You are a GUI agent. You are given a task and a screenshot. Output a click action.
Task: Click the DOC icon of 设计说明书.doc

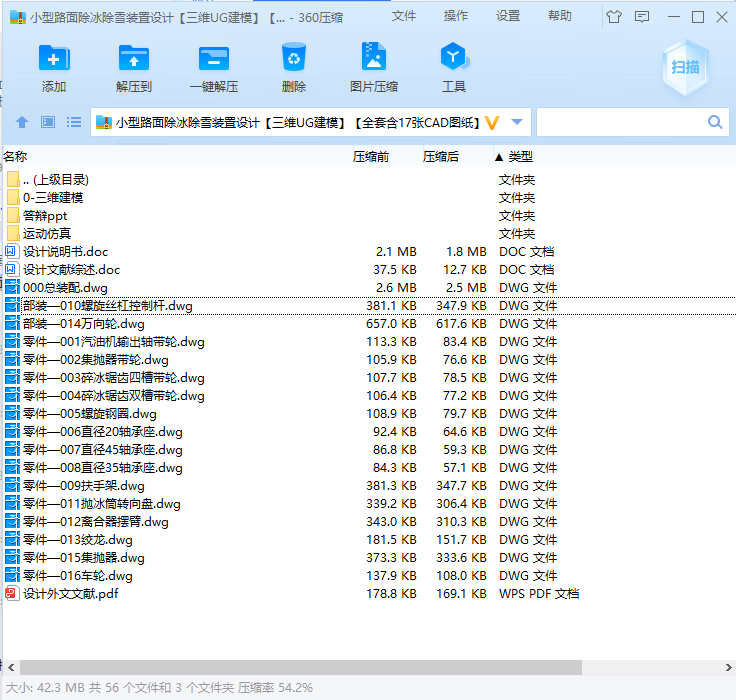coord(12,252)
